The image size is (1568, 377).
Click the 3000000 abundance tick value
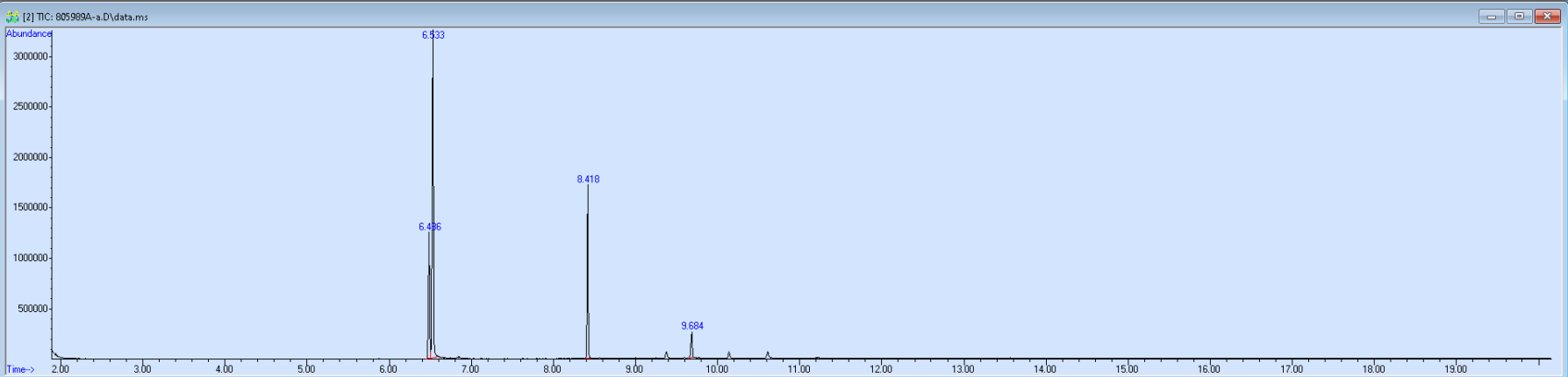click(x=30, y=56)
